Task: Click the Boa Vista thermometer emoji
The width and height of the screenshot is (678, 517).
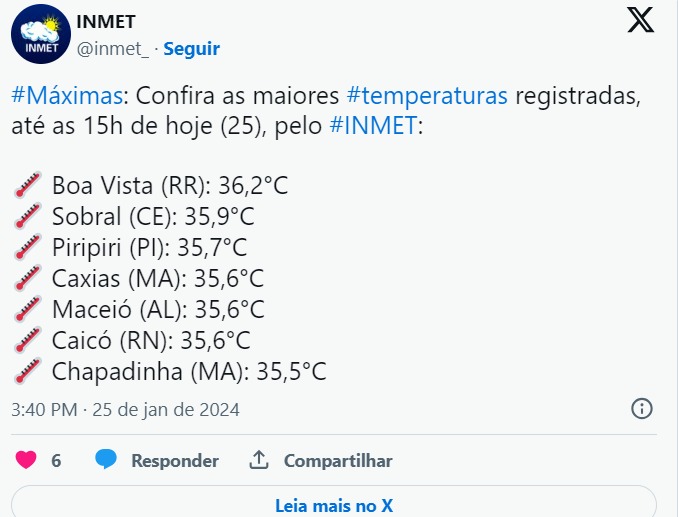Action: click(28, 185)
